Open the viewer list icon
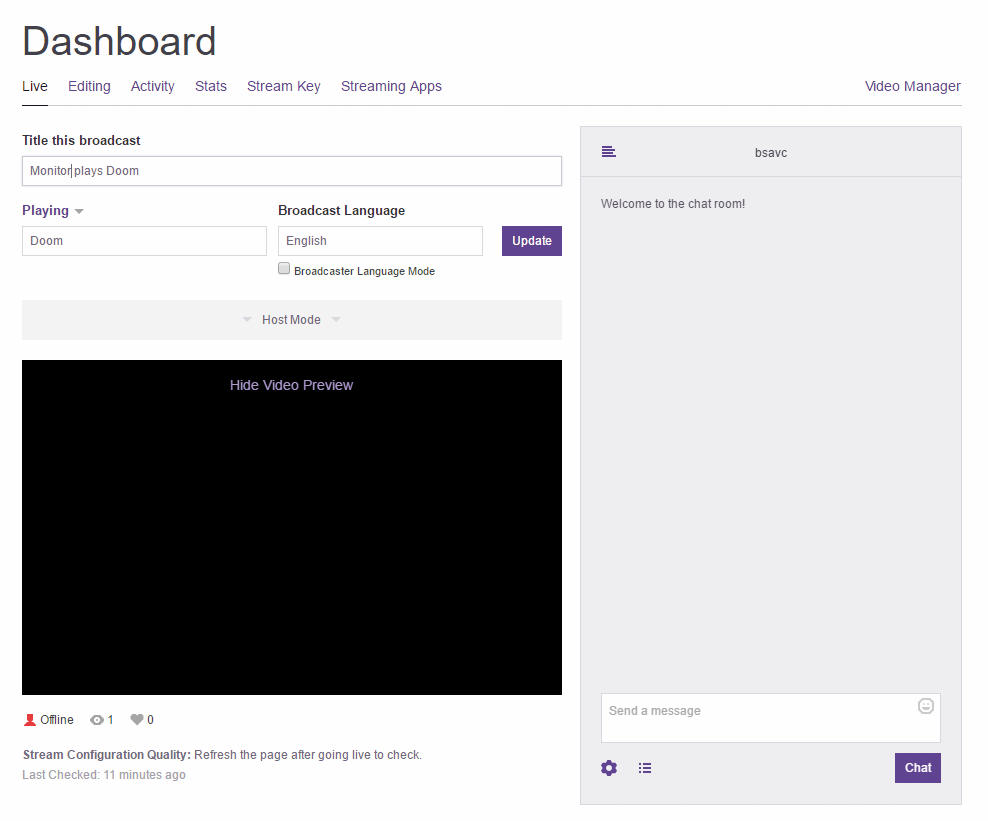This screenshot has width=988, height=821. pos(645,767)
